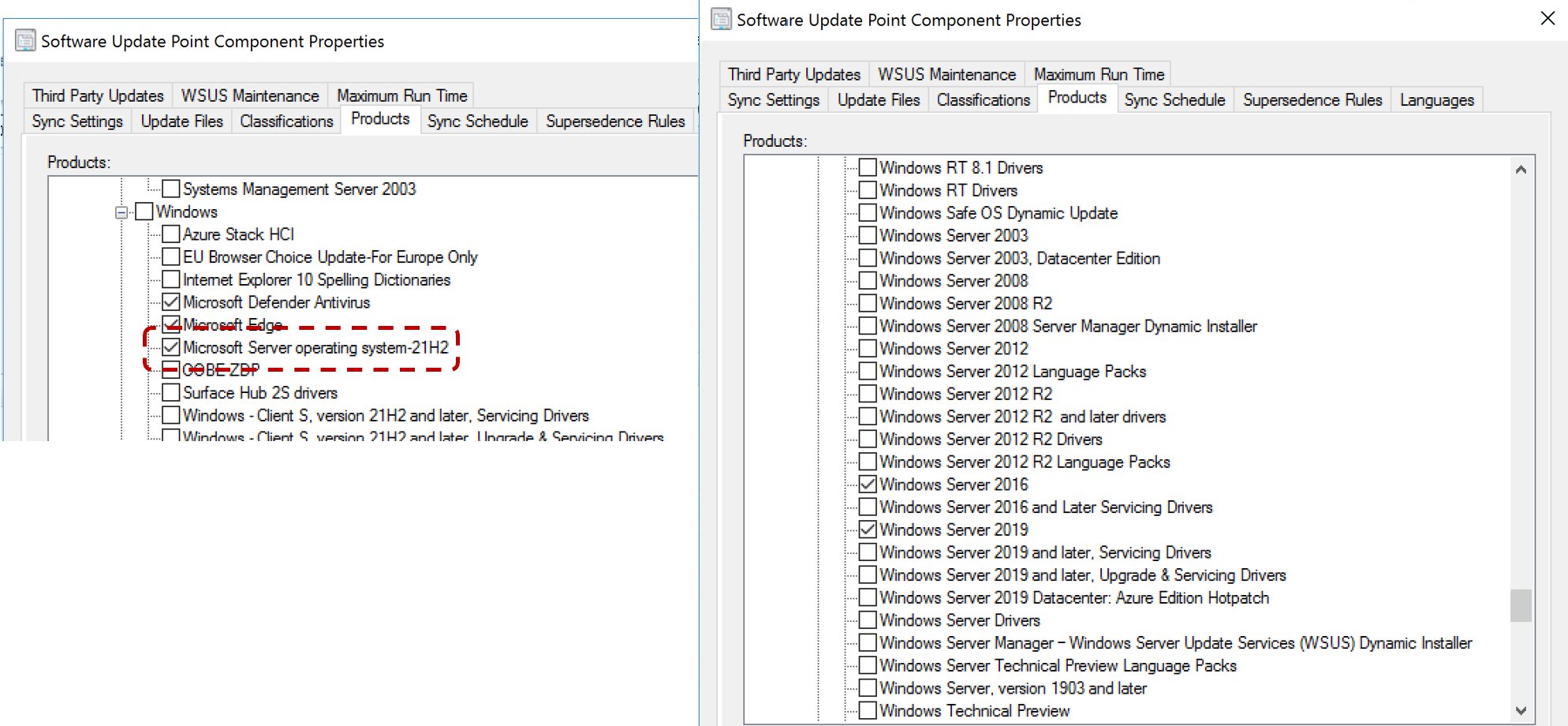
Task: Select Windows Server 2016 and Later Servicing Drivers
Action: click(1046, 507)
